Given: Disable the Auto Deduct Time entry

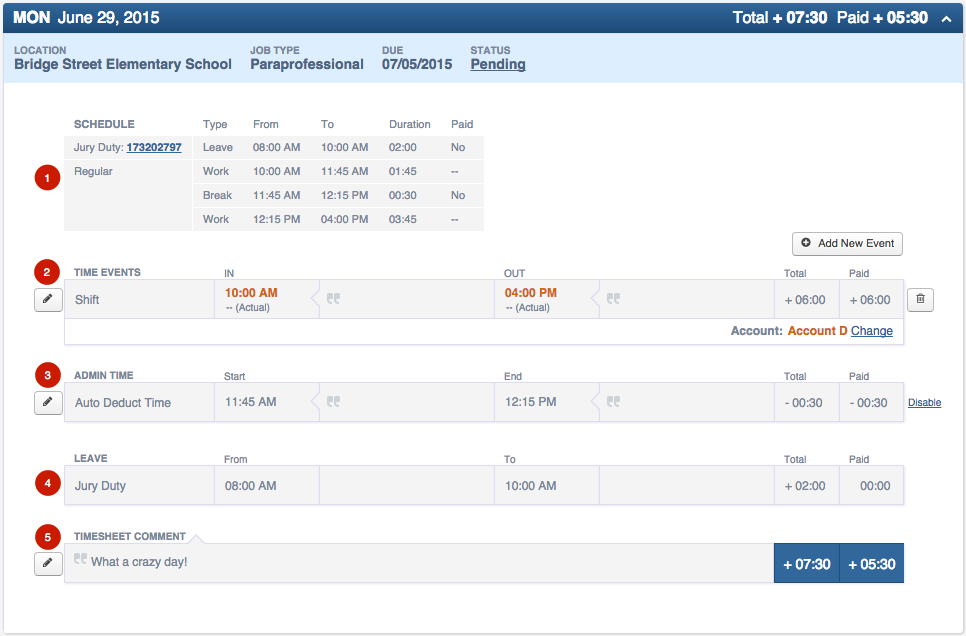Looking at the screenshot, I should (x=924, y=403).
